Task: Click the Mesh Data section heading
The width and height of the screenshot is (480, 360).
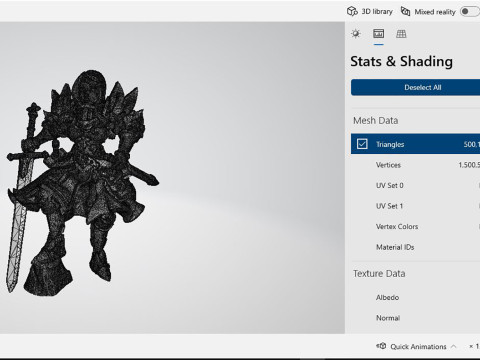Action: point(375,121)
